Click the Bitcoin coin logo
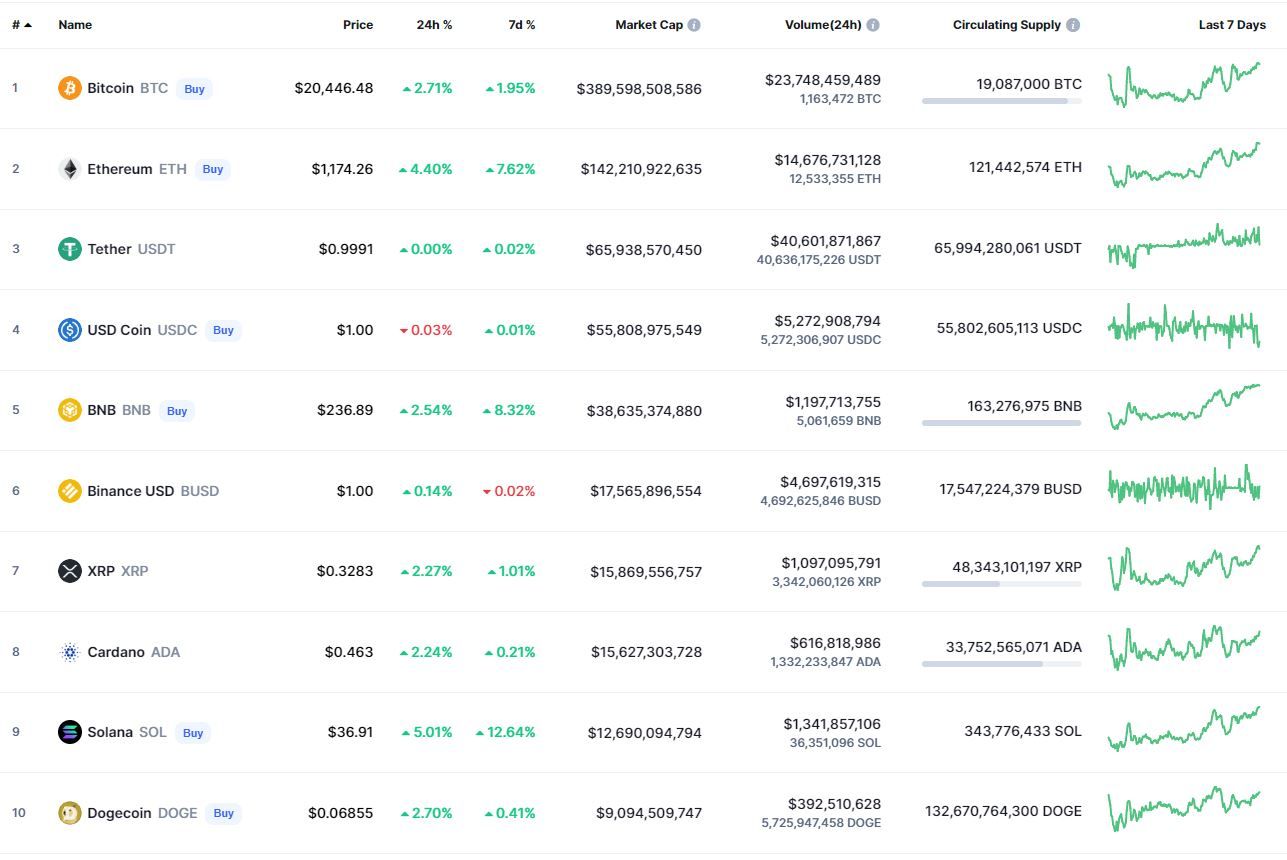Viewport: 1287px width, 860px height. tap(69, 88)
